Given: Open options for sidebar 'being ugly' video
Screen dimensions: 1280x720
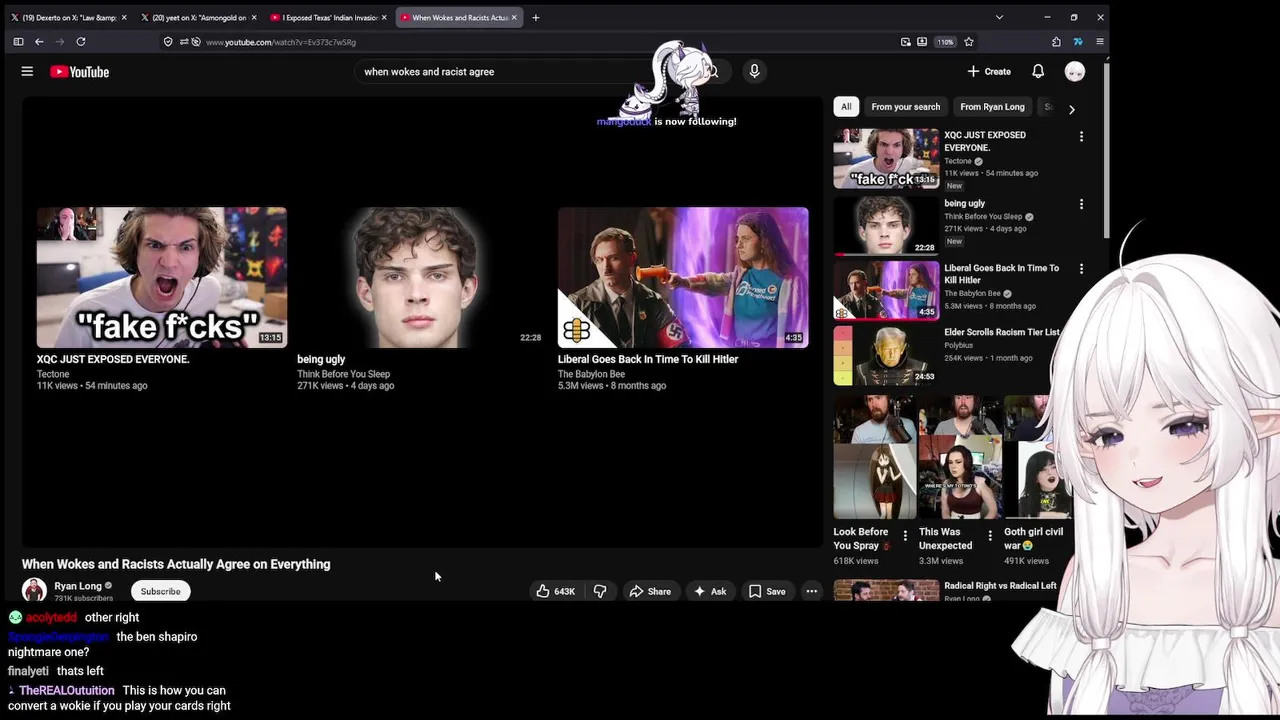Looking at the screenshot, I should click(x=1081, y=205).
